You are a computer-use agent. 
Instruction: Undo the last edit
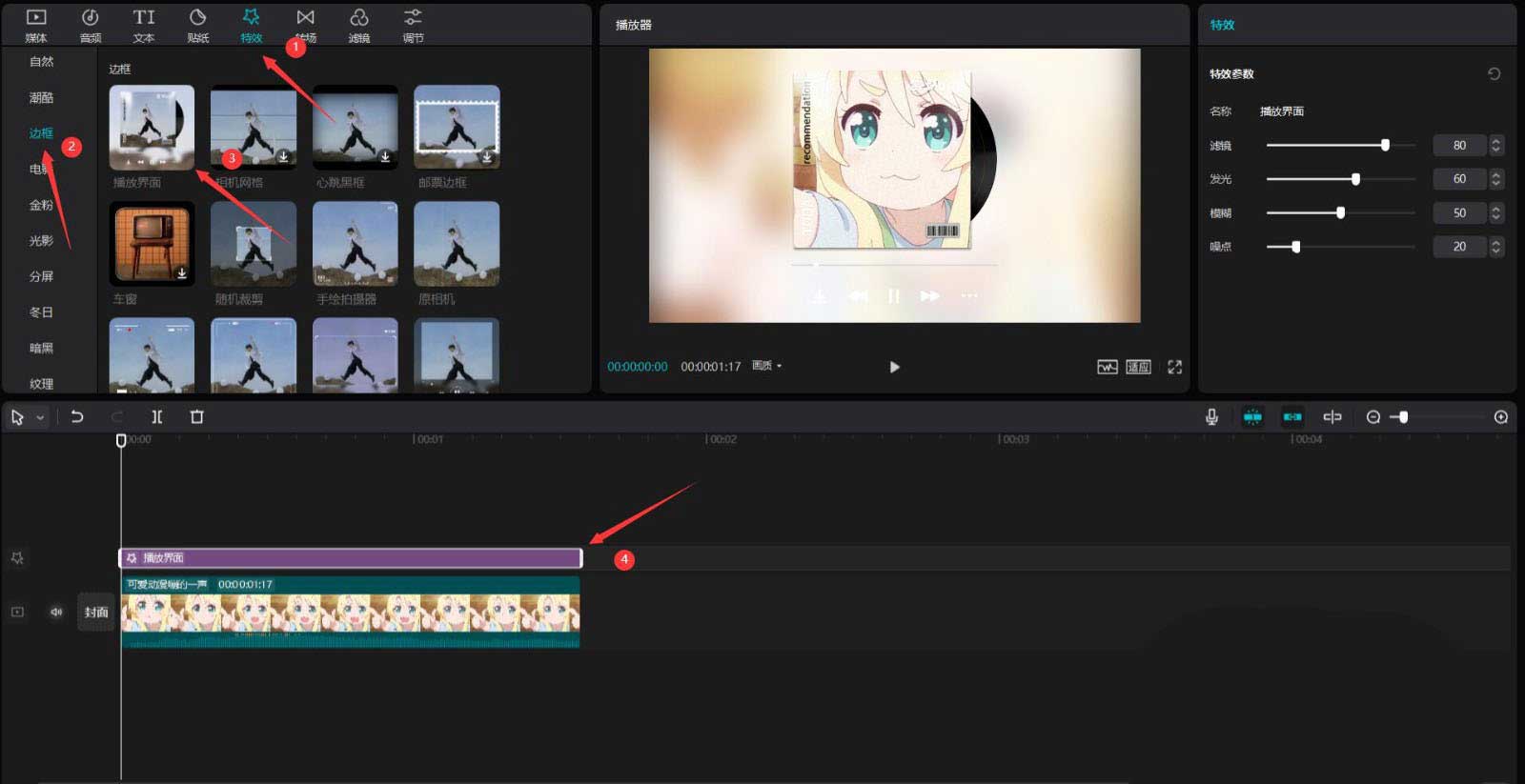point(77,417)
